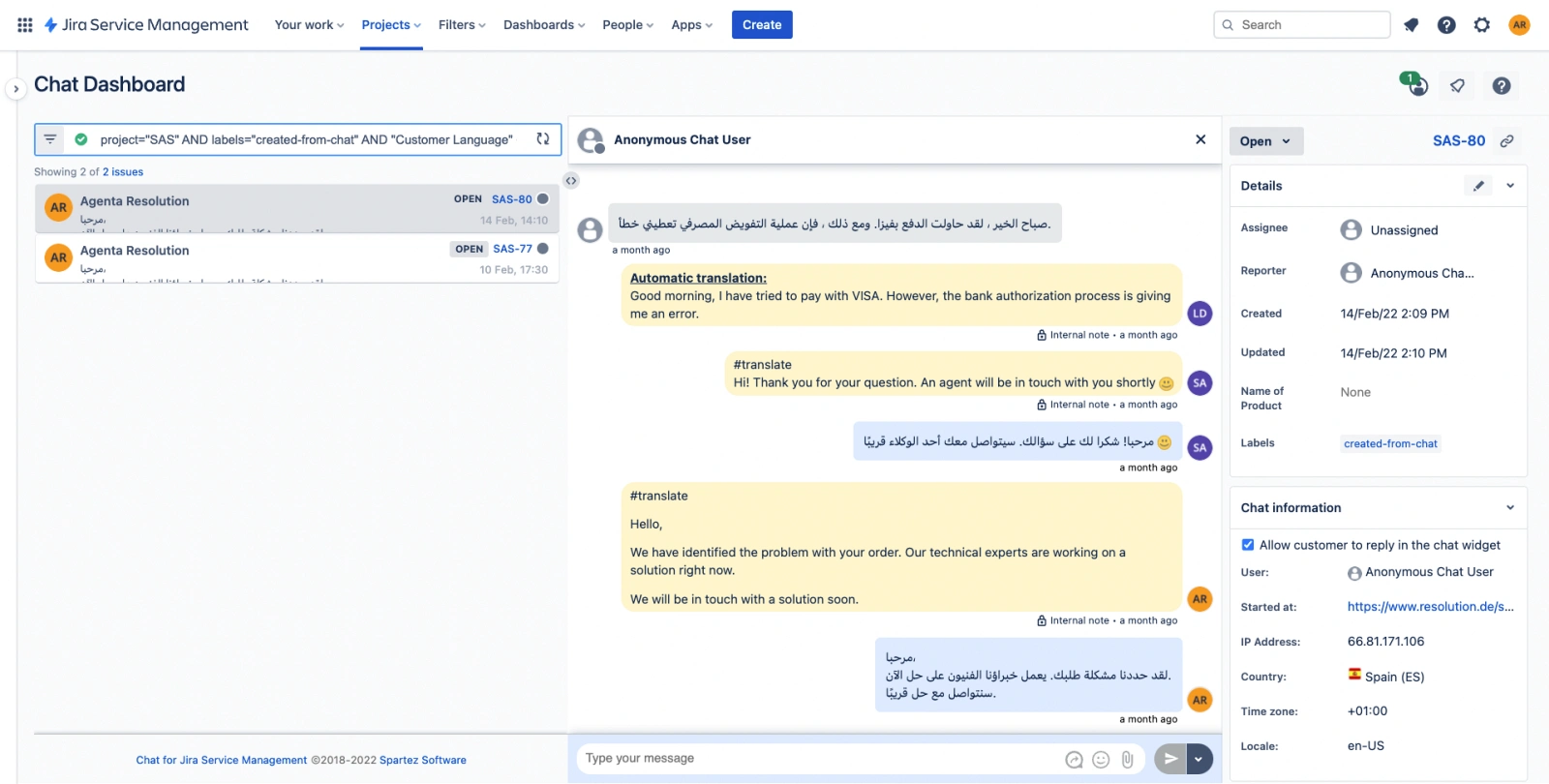Screen dimensions: 1549x784
Task: Open the SAS-77 link in issue list
Action: click(512, 249)
